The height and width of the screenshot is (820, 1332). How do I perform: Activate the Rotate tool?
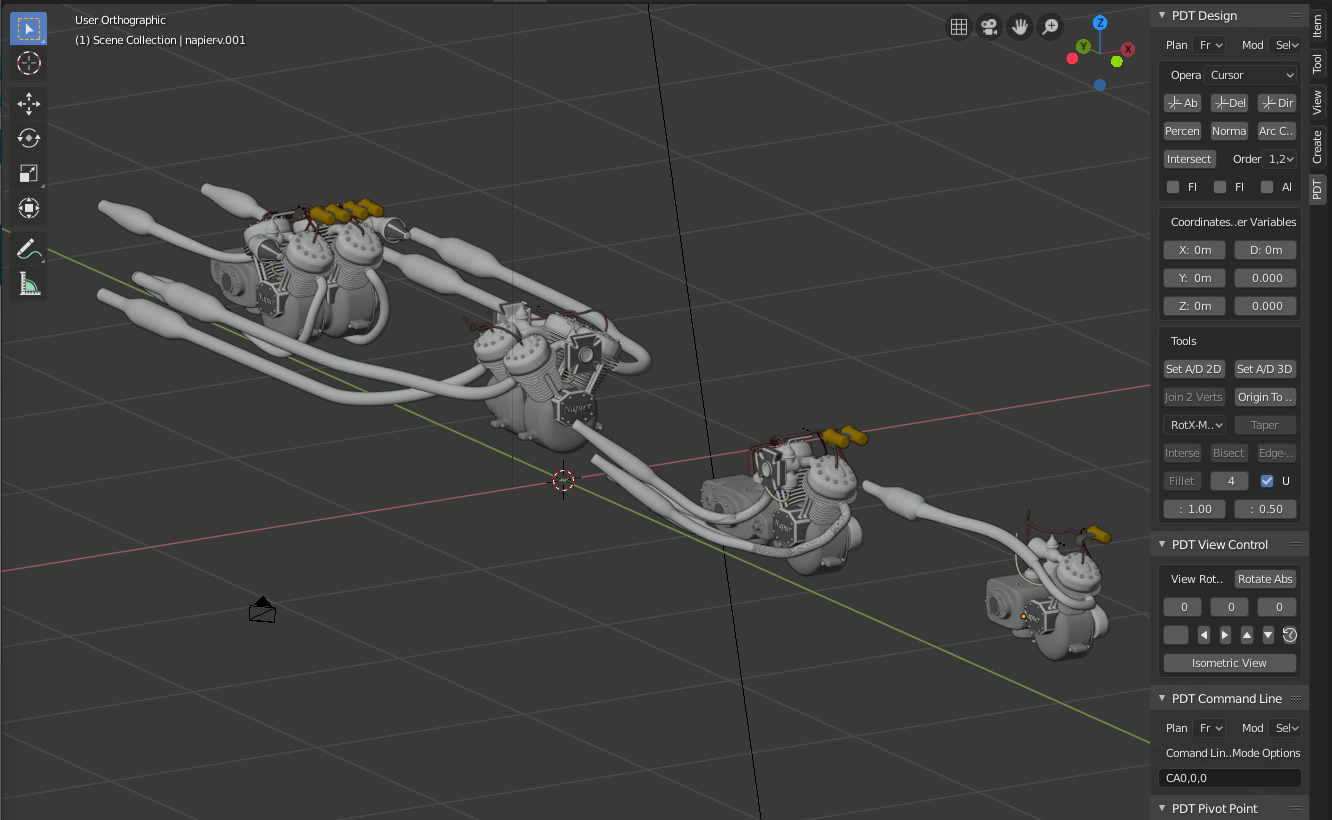(28, 138)
